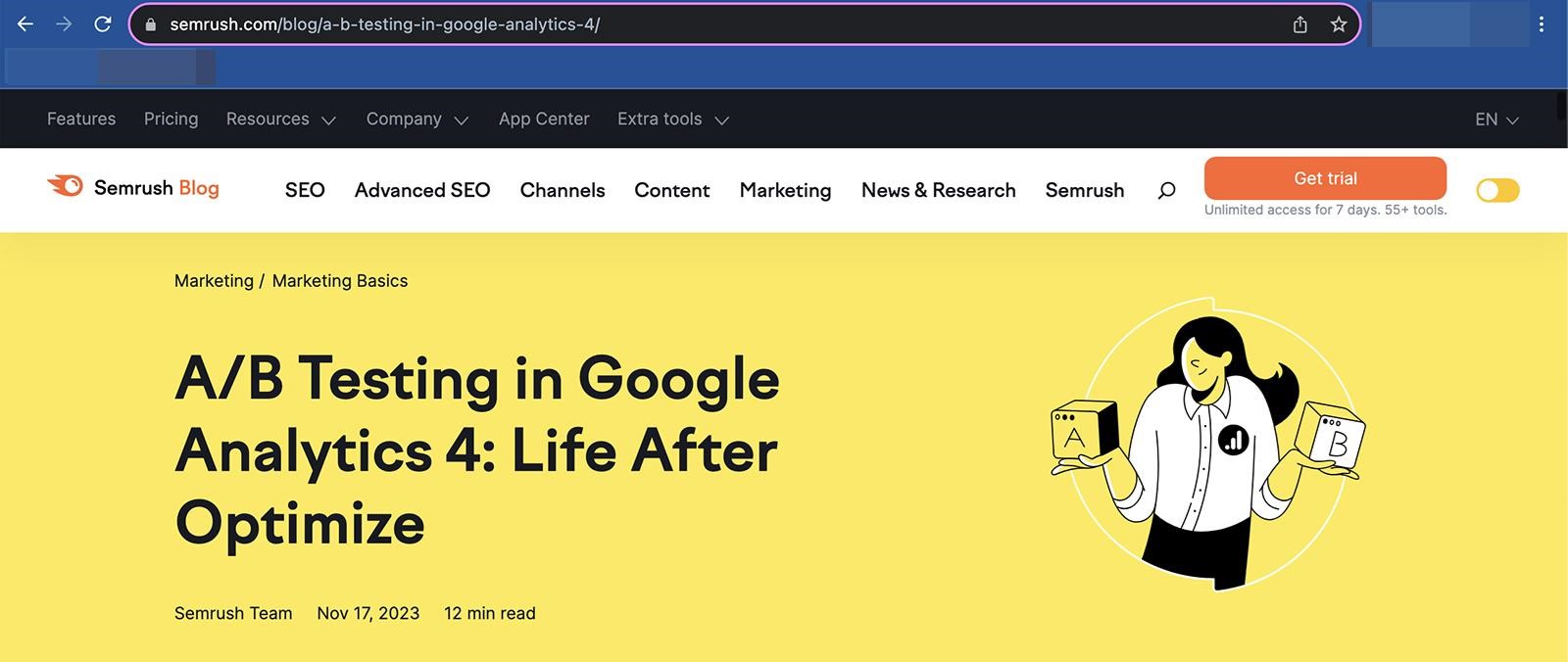Expand the Extra tools dropdown chevron
Image resolution: width=1568 pixels, height=662 pixels.
point(722,120)
